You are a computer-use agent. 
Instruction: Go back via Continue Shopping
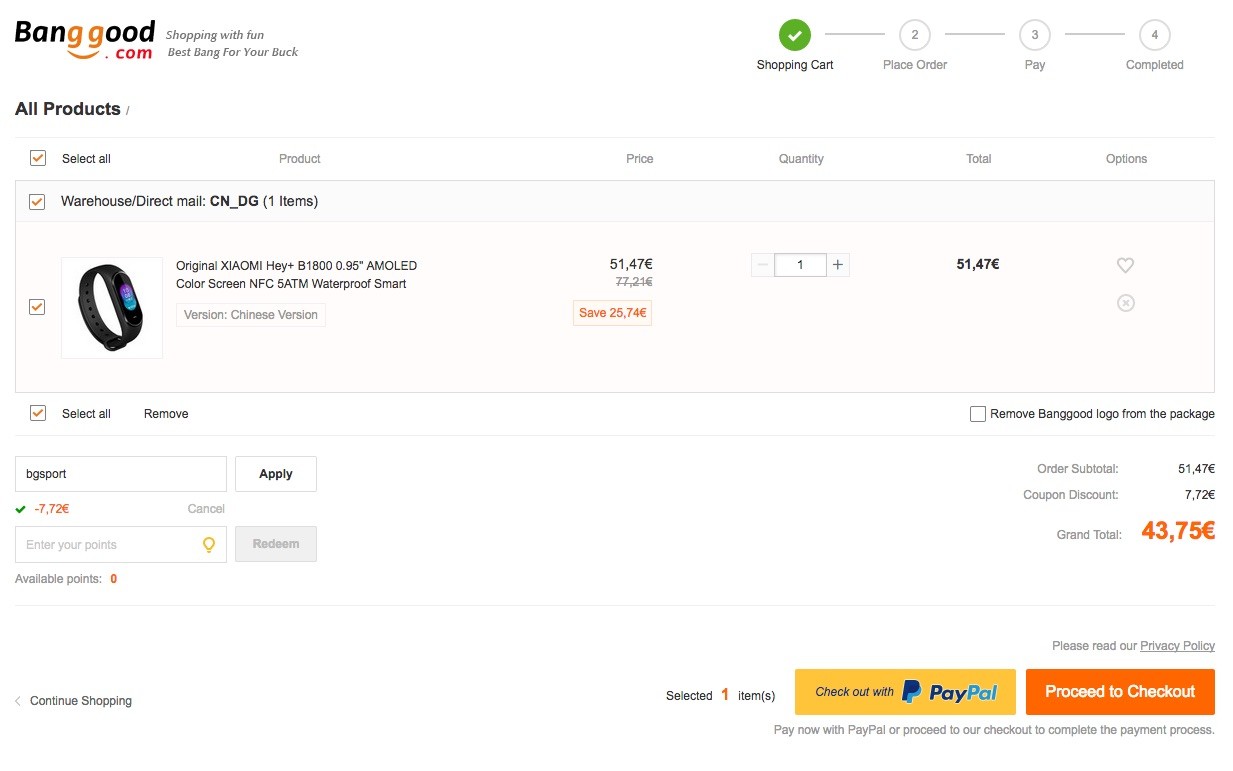73,701
